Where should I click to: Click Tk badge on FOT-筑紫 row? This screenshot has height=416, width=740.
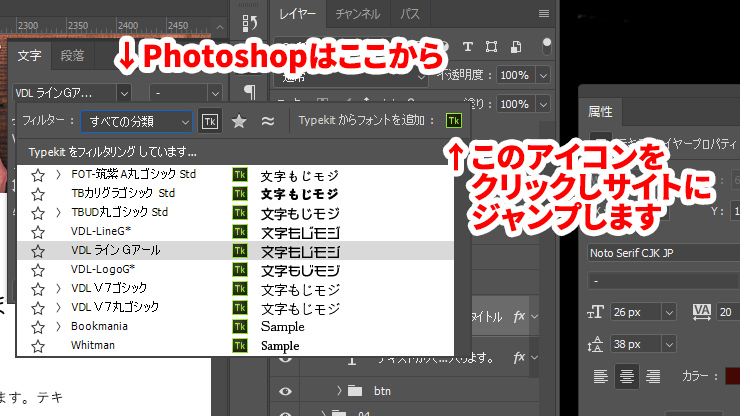point(240,175)
